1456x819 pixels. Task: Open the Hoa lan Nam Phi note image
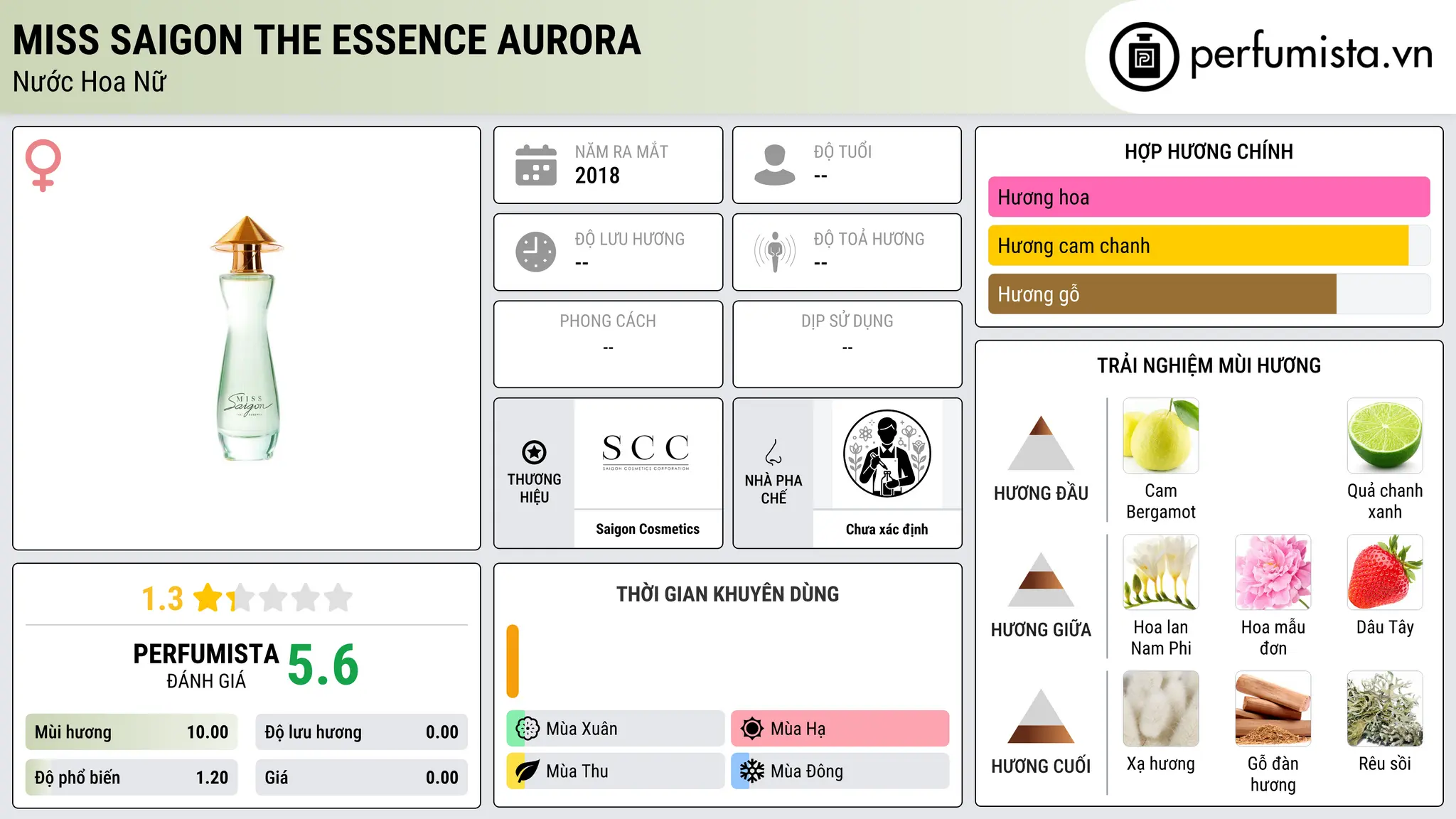[1161, 572]
